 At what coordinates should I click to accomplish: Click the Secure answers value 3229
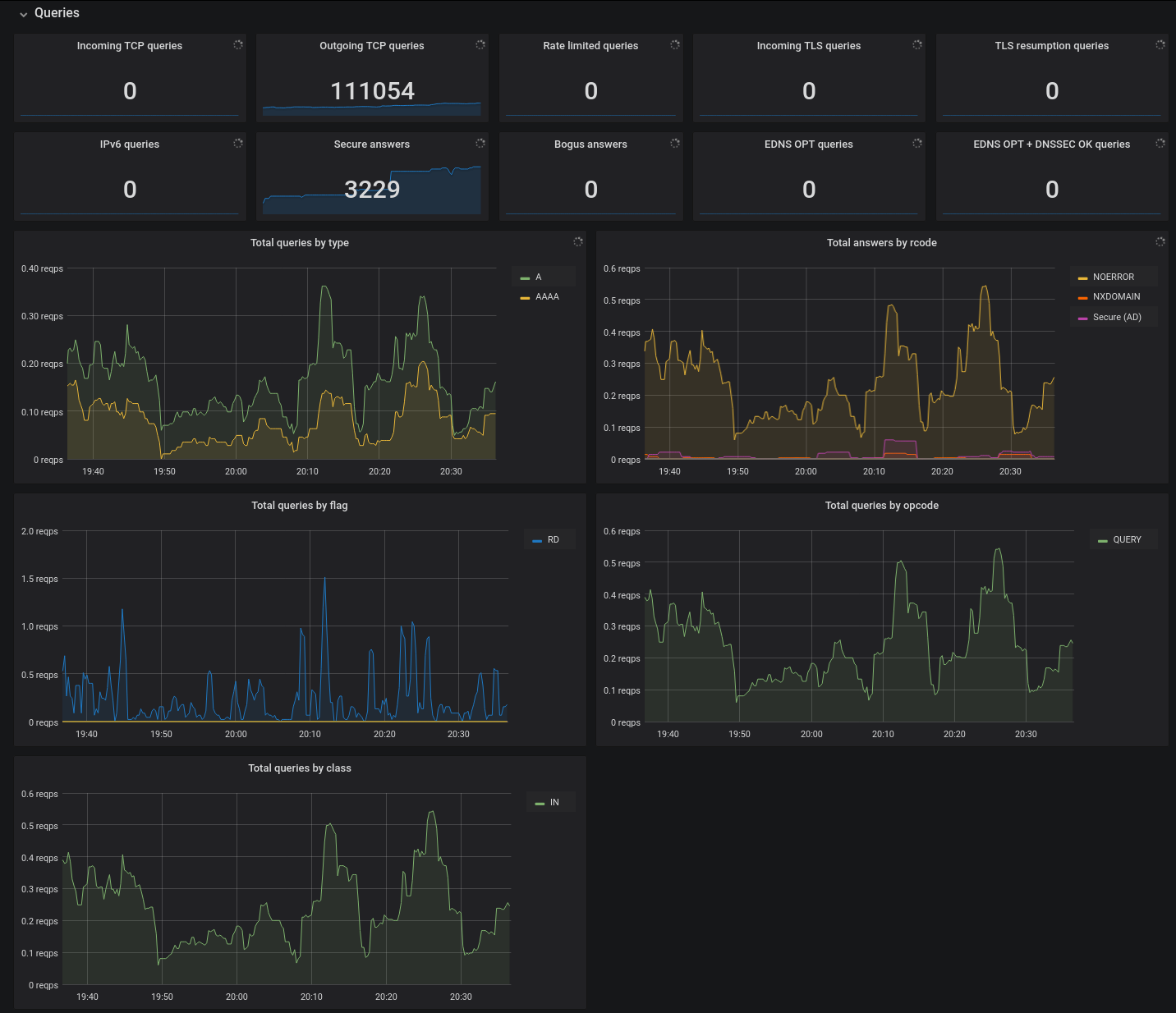point(372,190)
